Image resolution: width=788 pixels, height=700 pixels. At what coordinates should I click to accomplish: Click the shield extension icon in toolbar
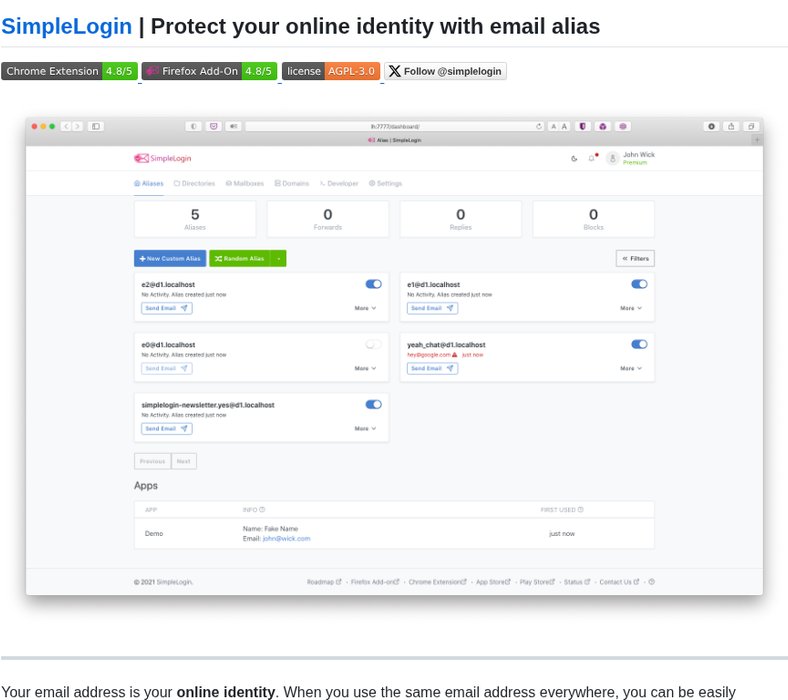coord(582,127)
